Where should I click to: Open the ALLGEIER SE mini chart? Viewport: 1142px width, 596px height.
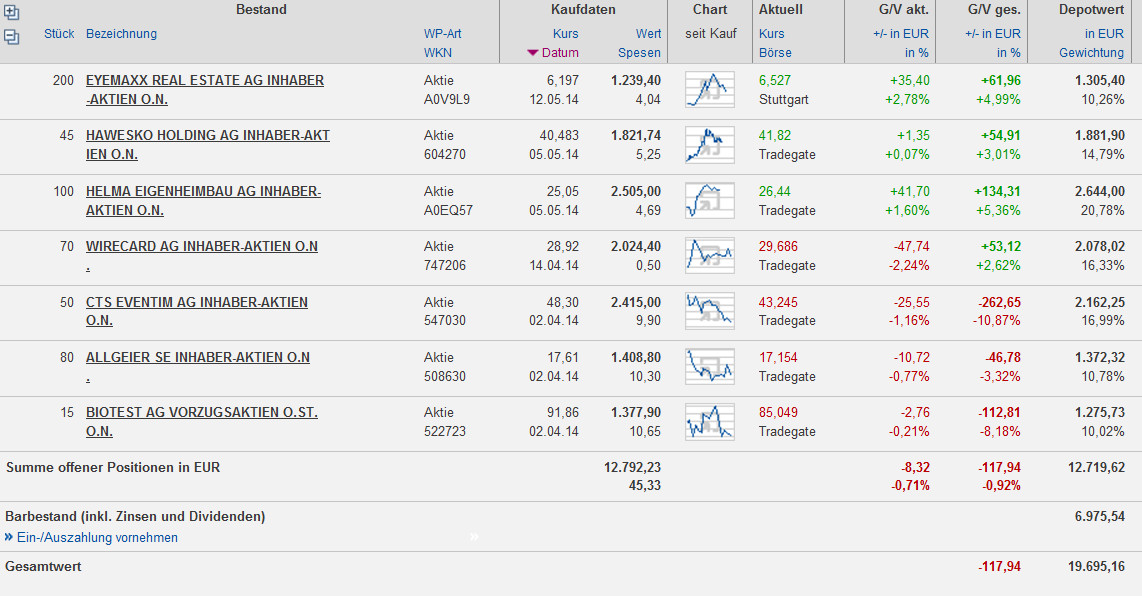tap(710, 366)
